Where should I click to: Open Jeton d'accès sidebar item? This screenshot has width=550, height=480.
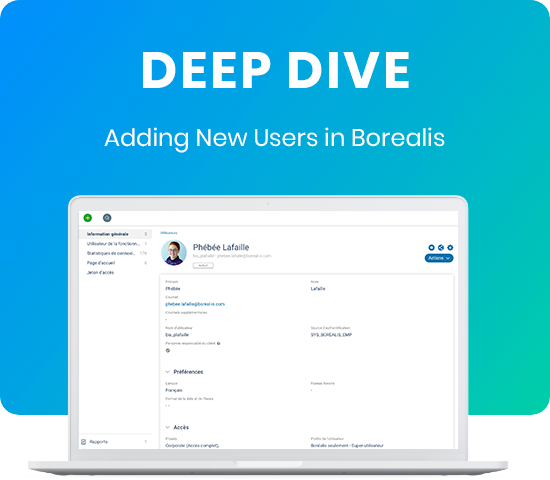(x=116, y=272)
